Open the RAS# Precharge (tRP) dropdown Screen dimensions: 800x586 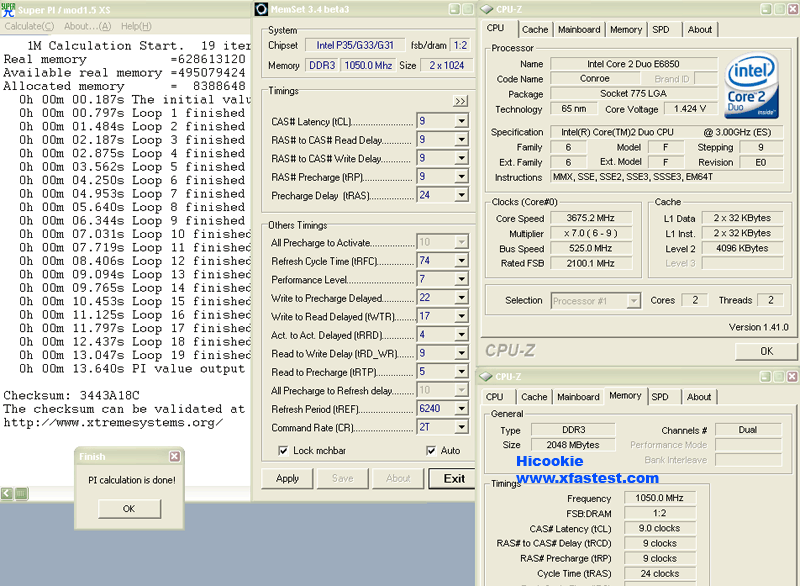(x=461, y=176)
